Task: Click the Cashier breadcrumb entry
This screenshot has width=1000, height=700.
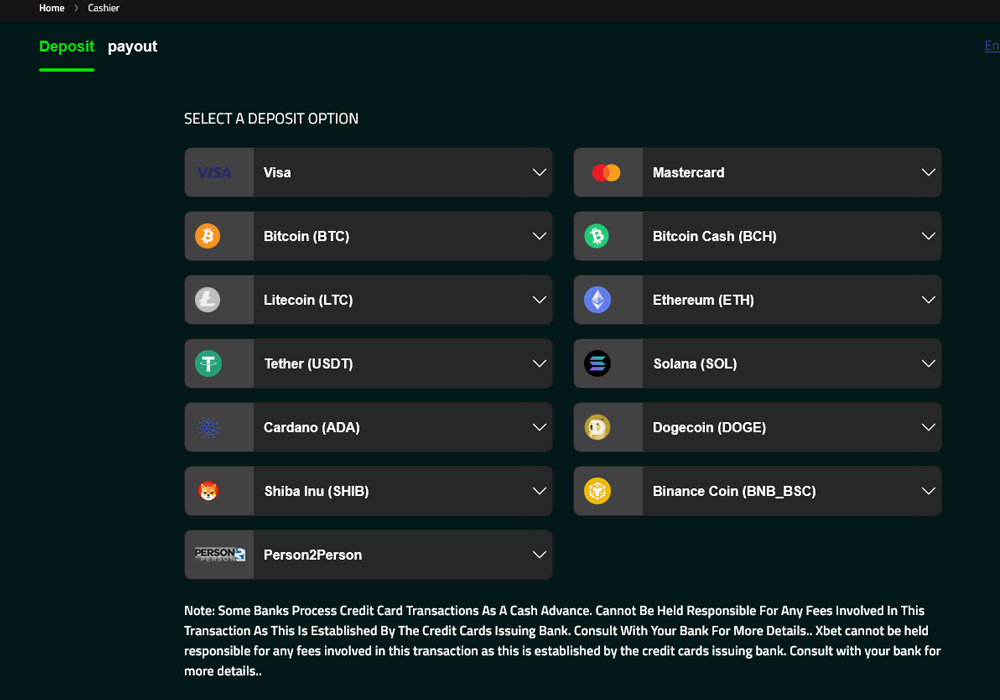Action: (103, 8)
